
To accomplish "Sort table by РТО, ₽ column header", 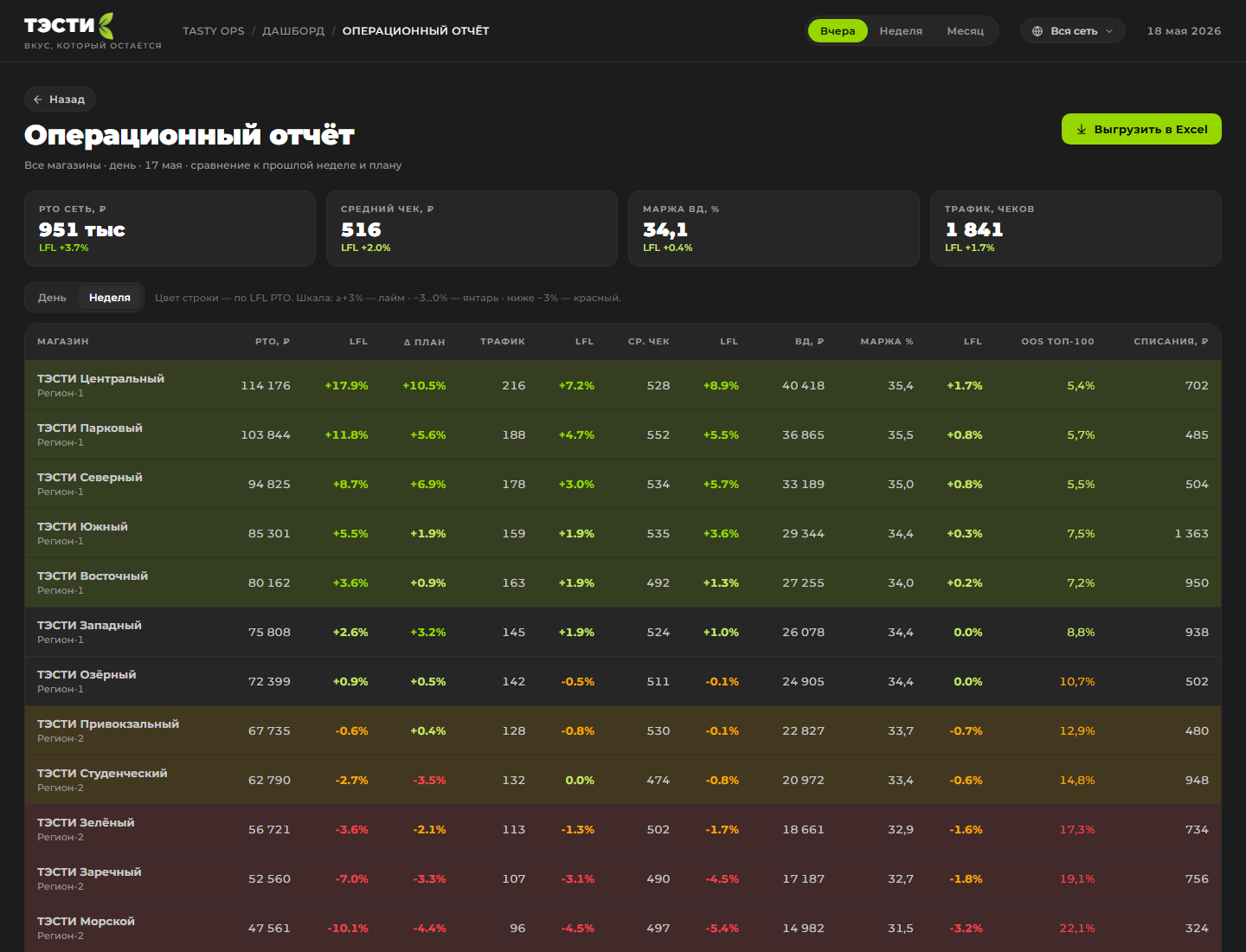I will pos(273,342).
